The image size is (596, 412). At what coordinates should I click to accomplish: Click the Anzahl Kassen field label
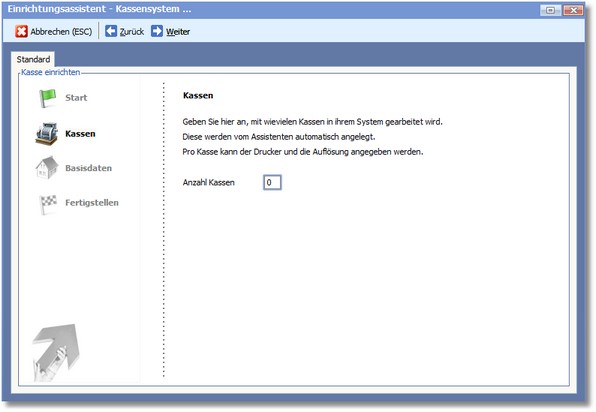pos(209,182)
